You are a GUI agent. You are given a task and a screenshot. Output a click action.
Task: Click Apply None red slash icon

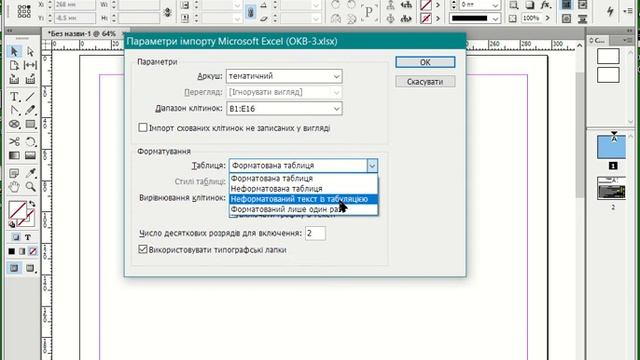33,251
